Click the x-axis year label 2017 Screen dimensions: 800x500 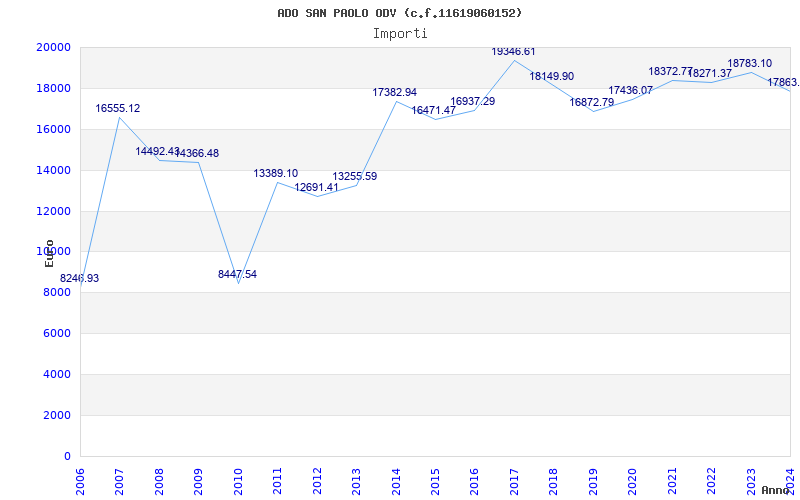click(514, 481)
